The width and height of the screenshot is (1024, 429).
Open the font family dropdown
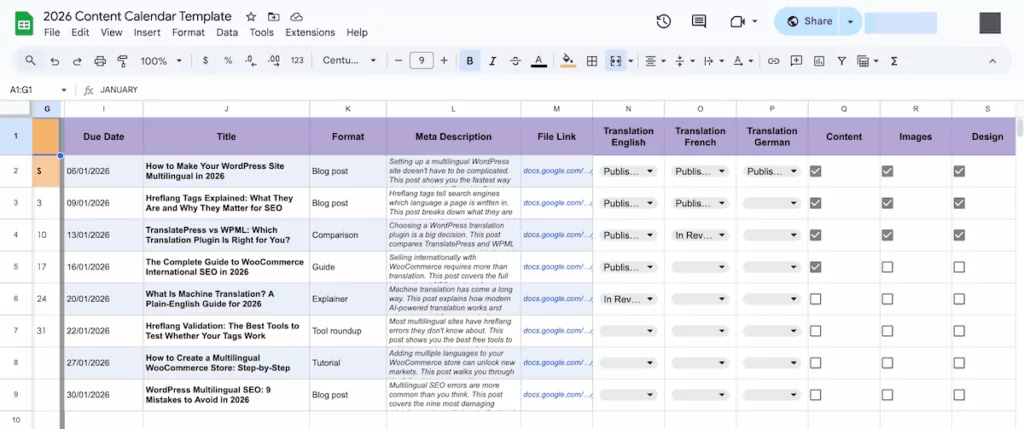click(x=349, y=61)
